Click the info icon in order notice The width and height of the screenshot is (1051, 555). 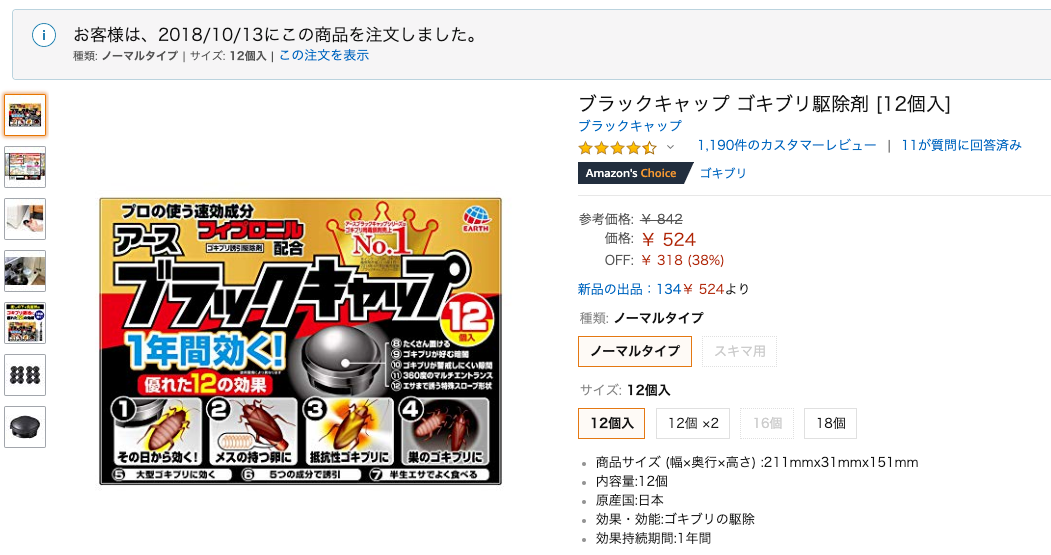(44, 36)
